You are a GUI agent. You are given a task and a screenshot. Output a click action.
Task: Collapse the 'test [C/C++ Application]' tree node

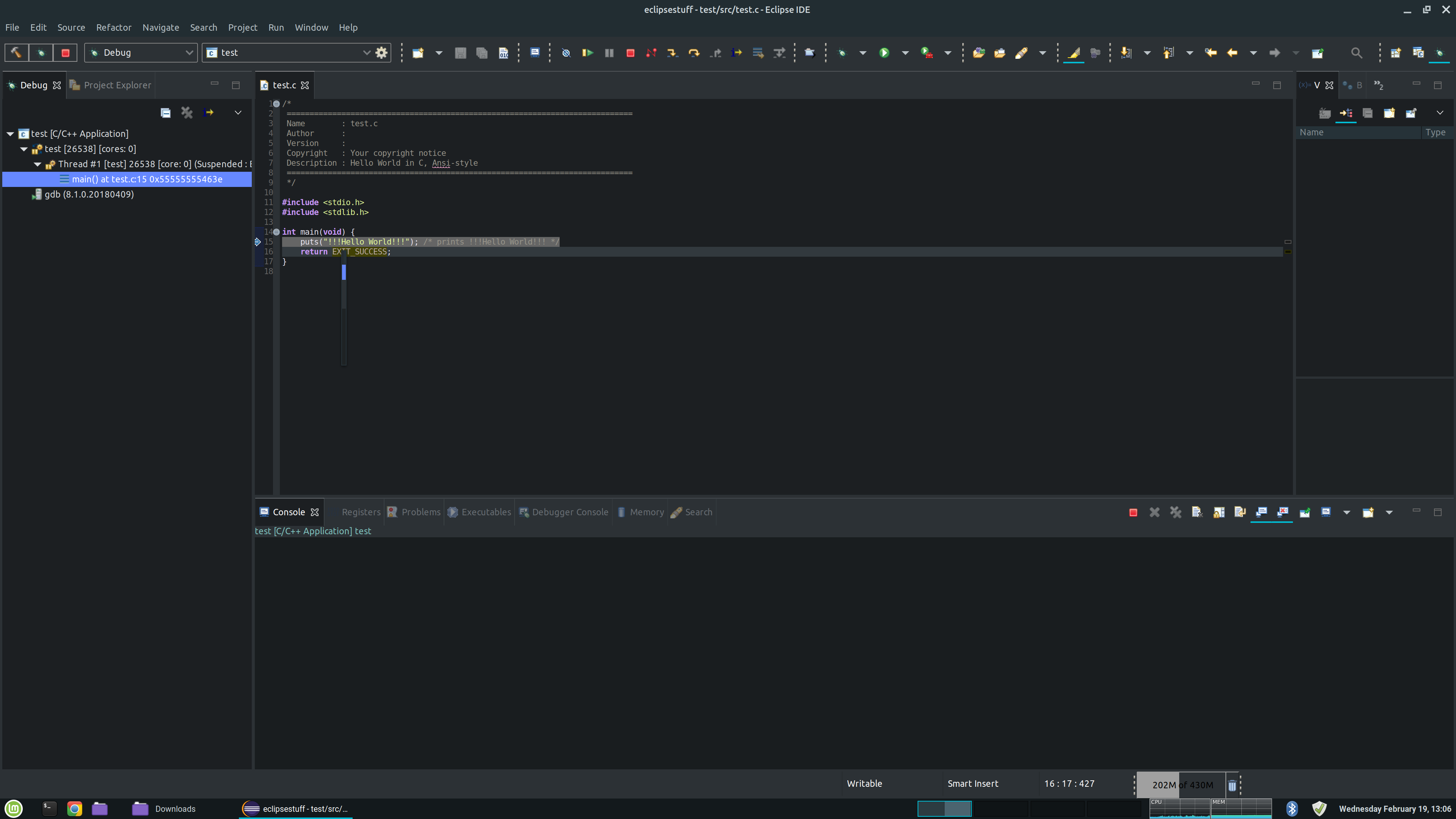point(10,134)
